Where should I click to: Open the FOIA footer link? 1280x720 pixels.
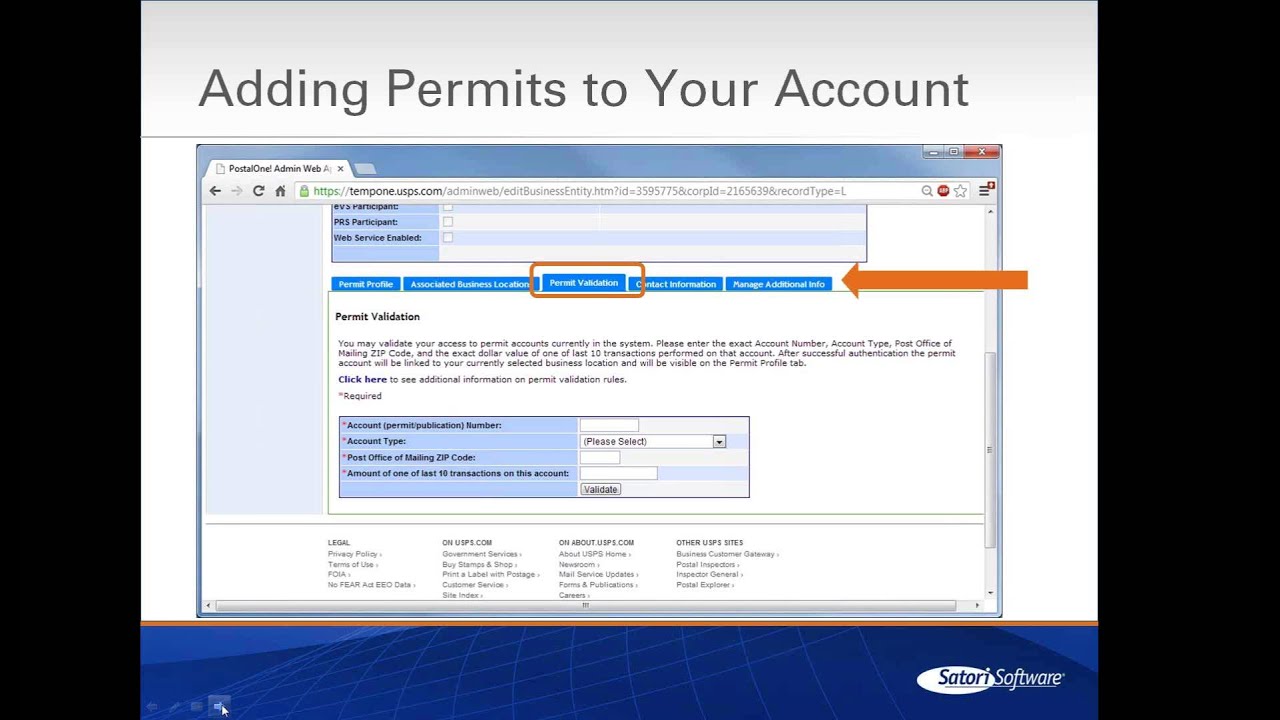click(x=338, y=575)
